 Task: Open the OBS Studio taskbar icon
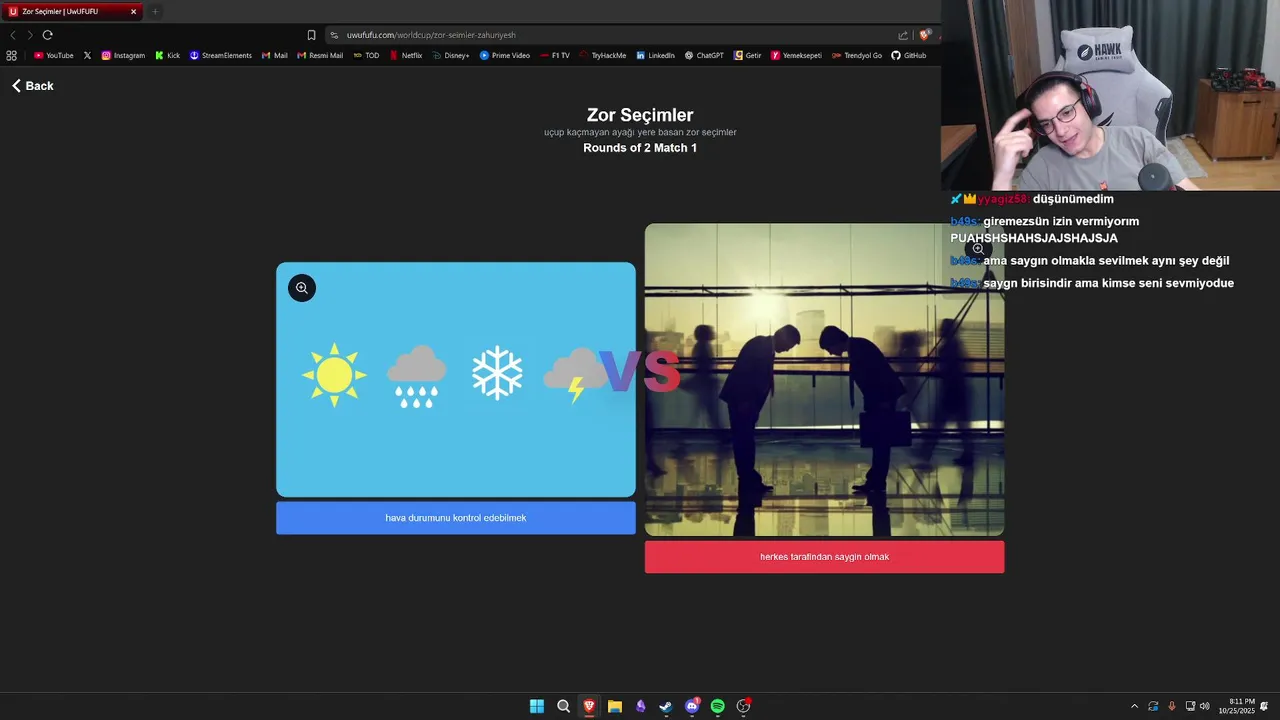click(x=743, y=706)
